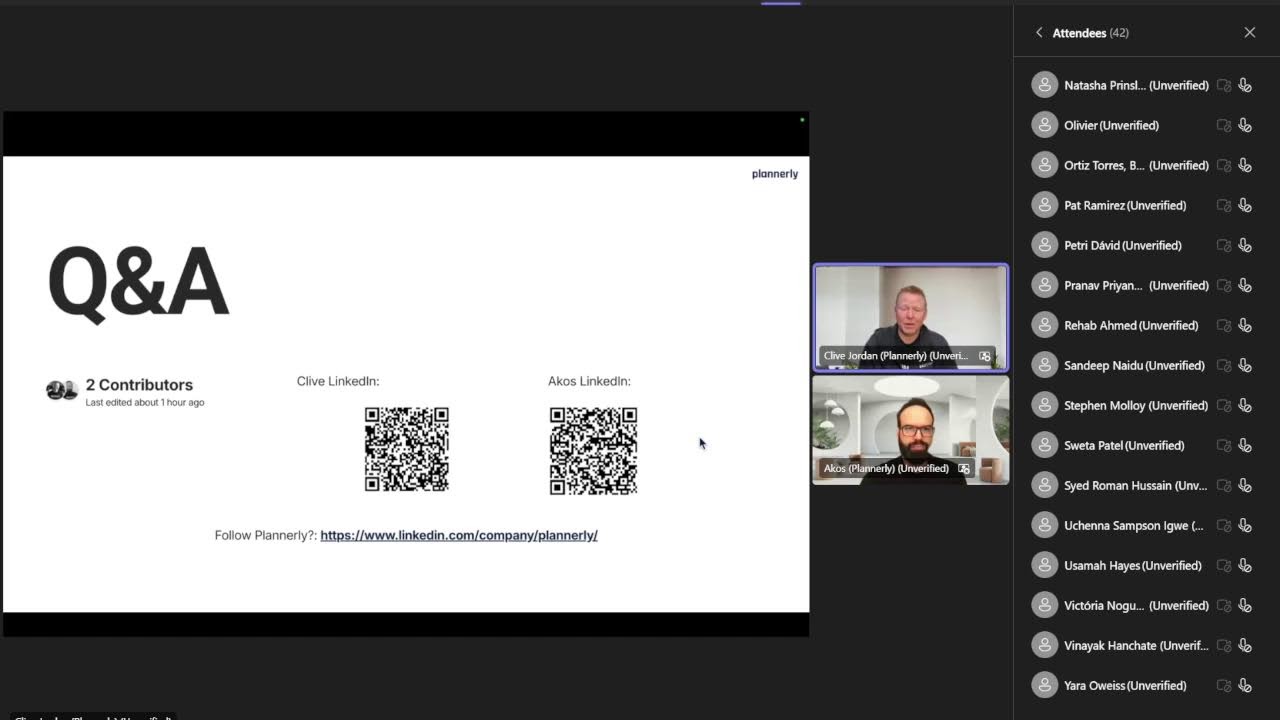Click Pat Ramirez camera icon
The image size is (1280, 720).
point(1223,205)
